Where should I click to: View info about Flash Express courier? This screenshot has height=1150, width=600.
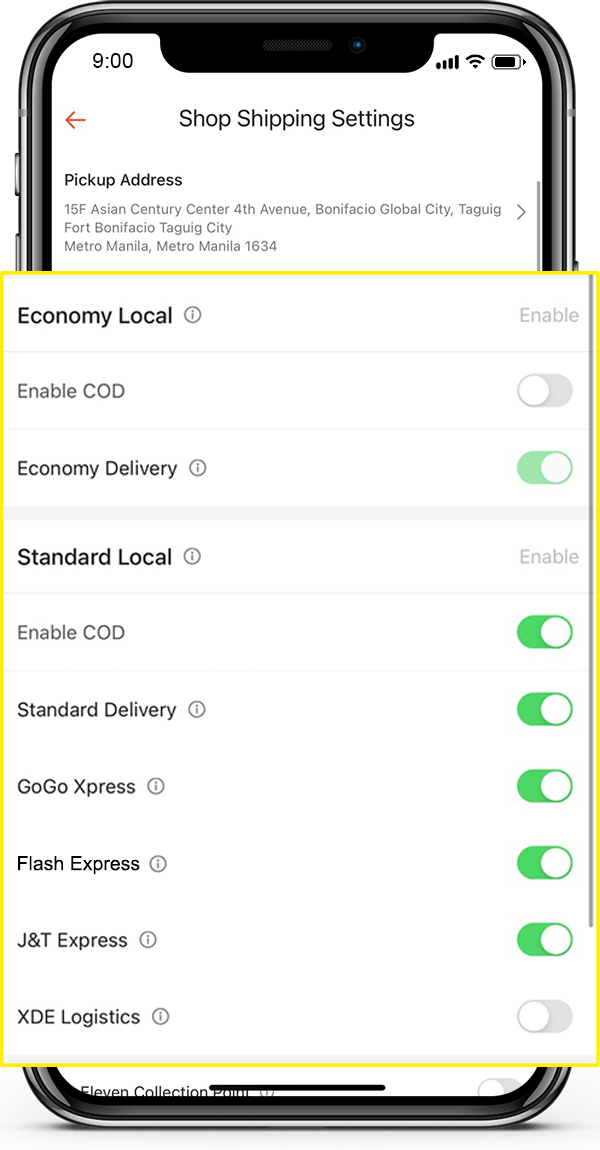158,863
